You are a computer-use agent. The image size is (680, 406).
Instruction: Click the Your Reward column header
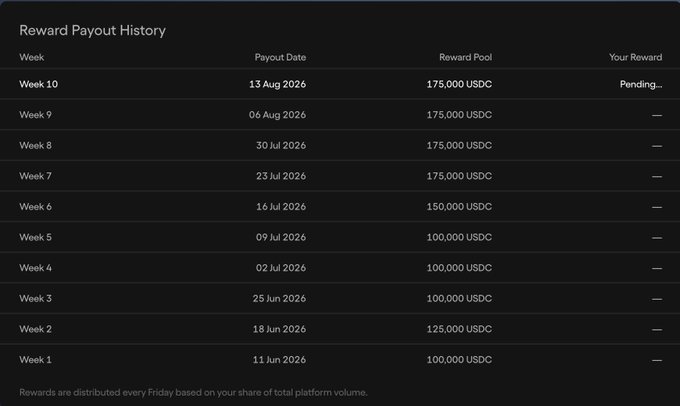click(x=635, y=57)
